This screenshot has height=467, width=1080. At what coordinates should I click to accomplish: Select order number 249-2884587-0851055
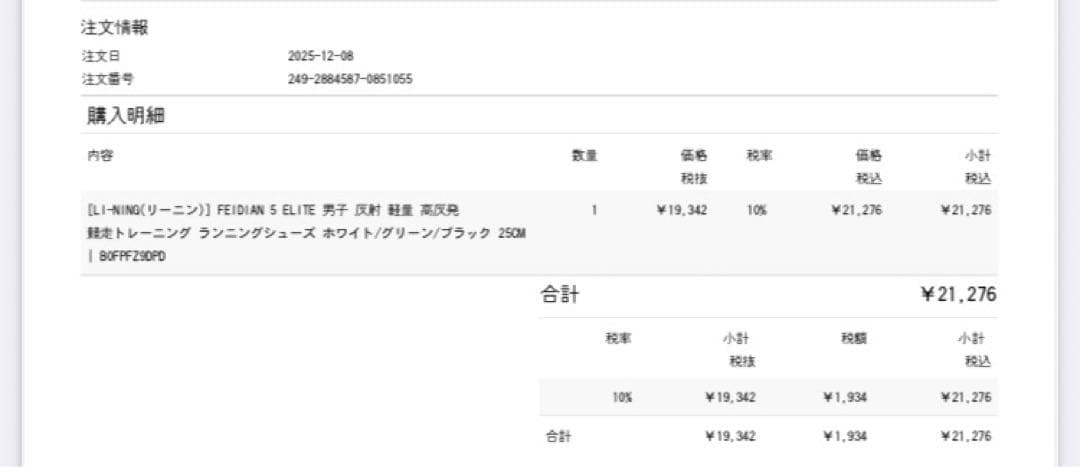[x=350, y=79]
